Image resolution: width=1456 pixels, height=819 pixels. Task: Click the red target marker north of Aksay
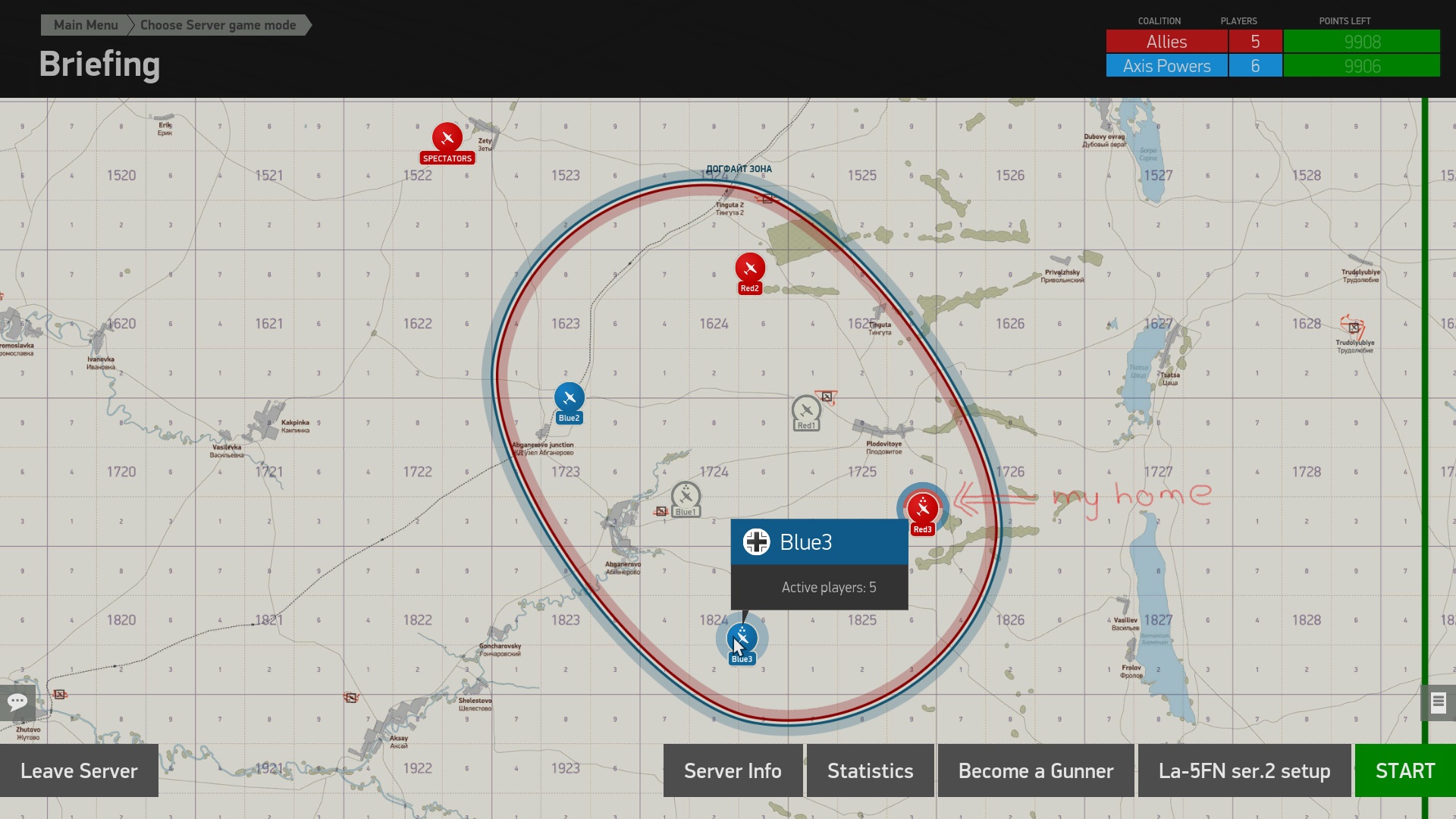pyautogui.click(x=350, y=697)
